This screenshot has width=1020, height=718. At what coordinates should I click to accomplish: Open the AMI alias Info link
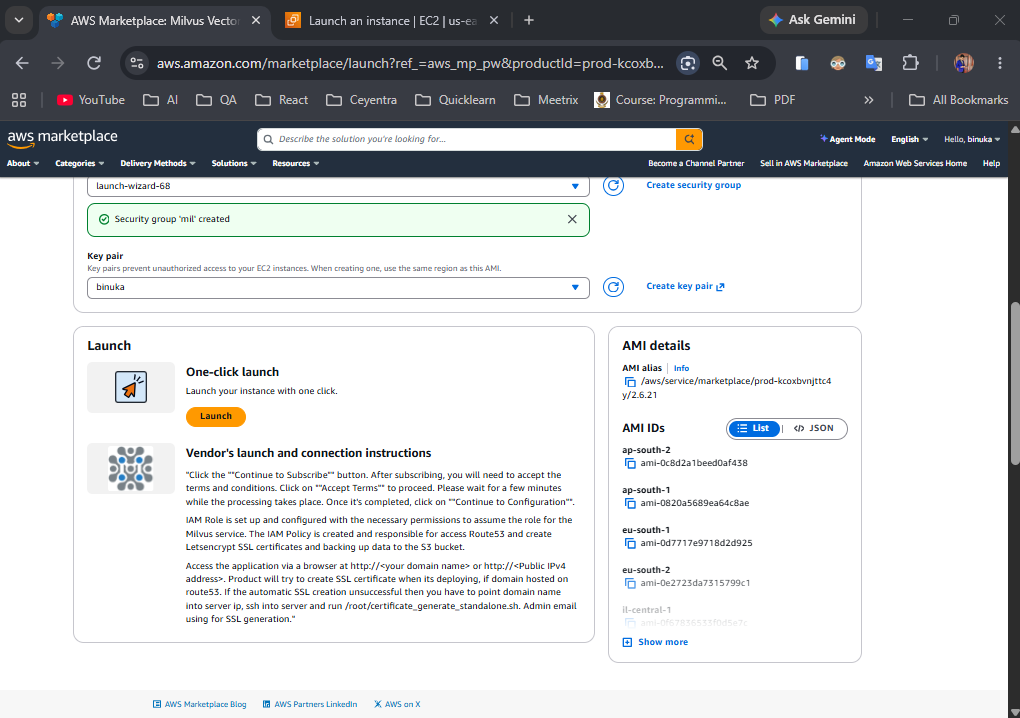681,368
